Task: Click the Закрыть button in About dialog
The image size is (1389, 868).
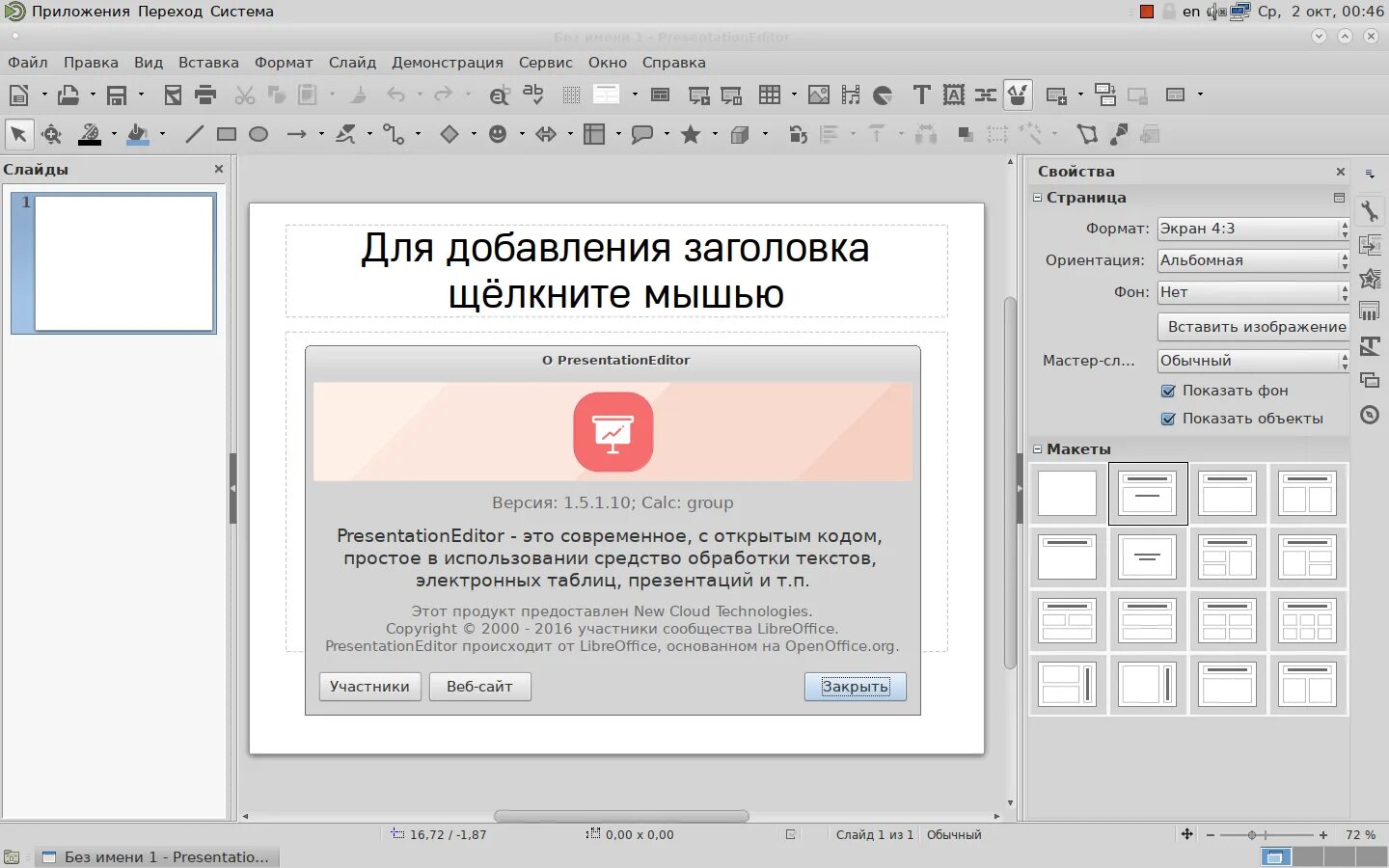Action: pyautogui.click(x=856, y=687)
